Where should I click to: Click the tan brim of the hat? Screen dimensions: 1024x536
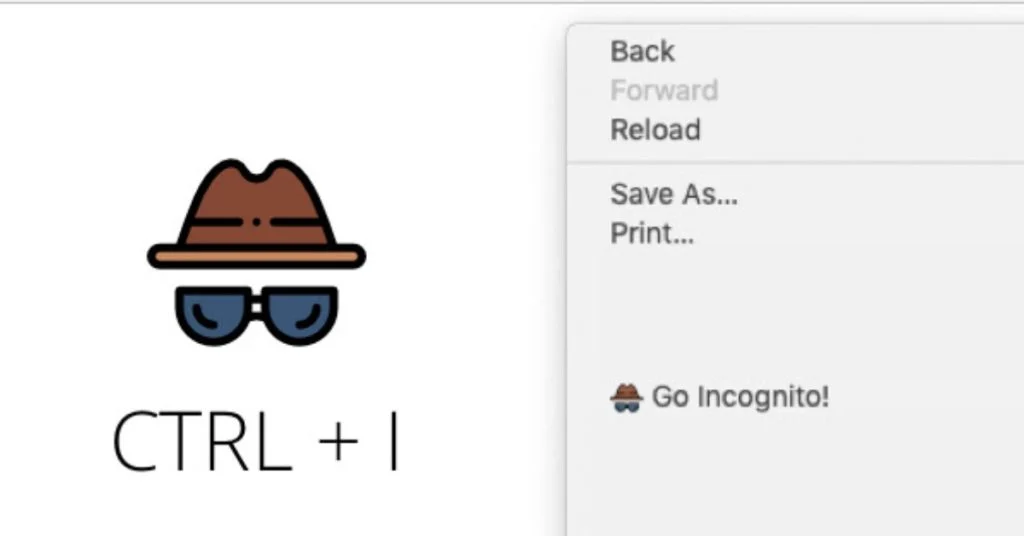[x=256, y=257]
